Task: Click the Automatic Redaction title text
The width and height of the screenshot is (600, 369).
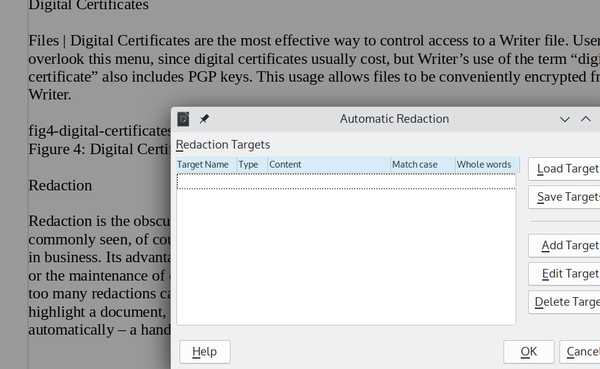Action: point(395,119)
